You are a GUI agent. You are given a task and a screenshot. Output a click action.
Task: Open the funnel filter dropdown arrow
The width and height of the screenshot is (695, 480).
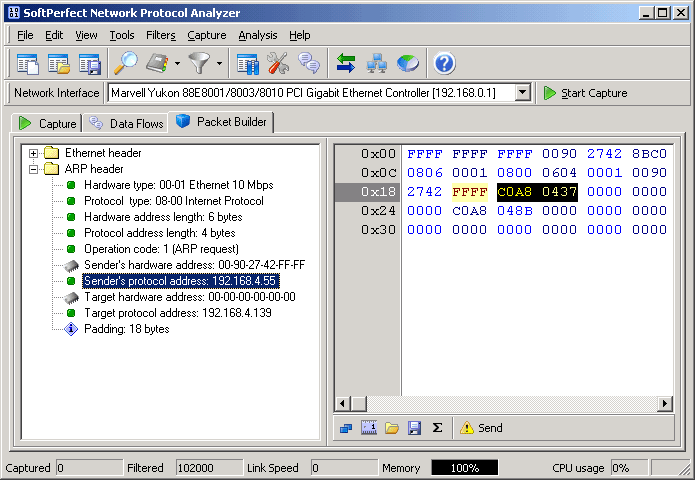(x=219, y=63)
